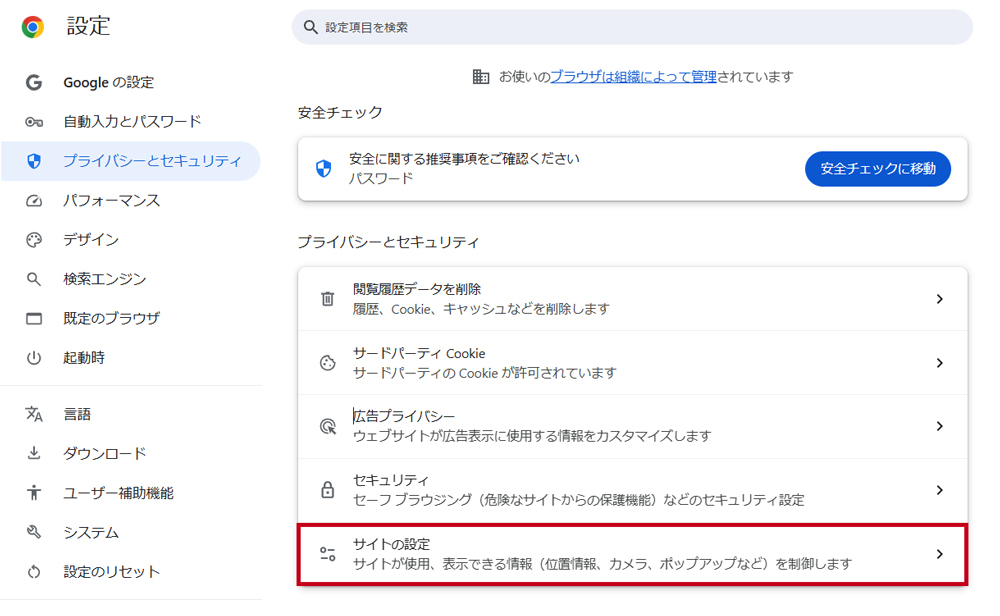The width and height of the screenshot is (1000, 616).
Task: Click the download arrow icon for ダウンロード
Action: 34,453
